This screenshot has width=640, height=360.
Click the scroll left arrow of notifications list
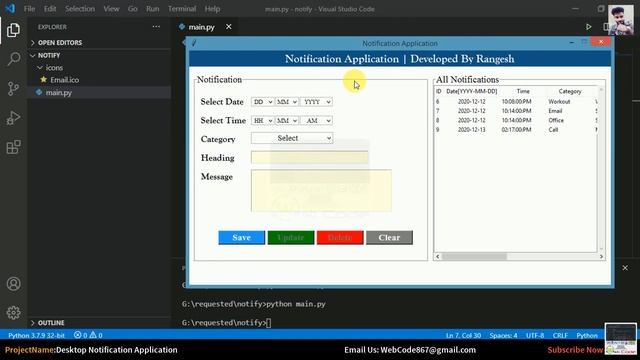[438, 256]
